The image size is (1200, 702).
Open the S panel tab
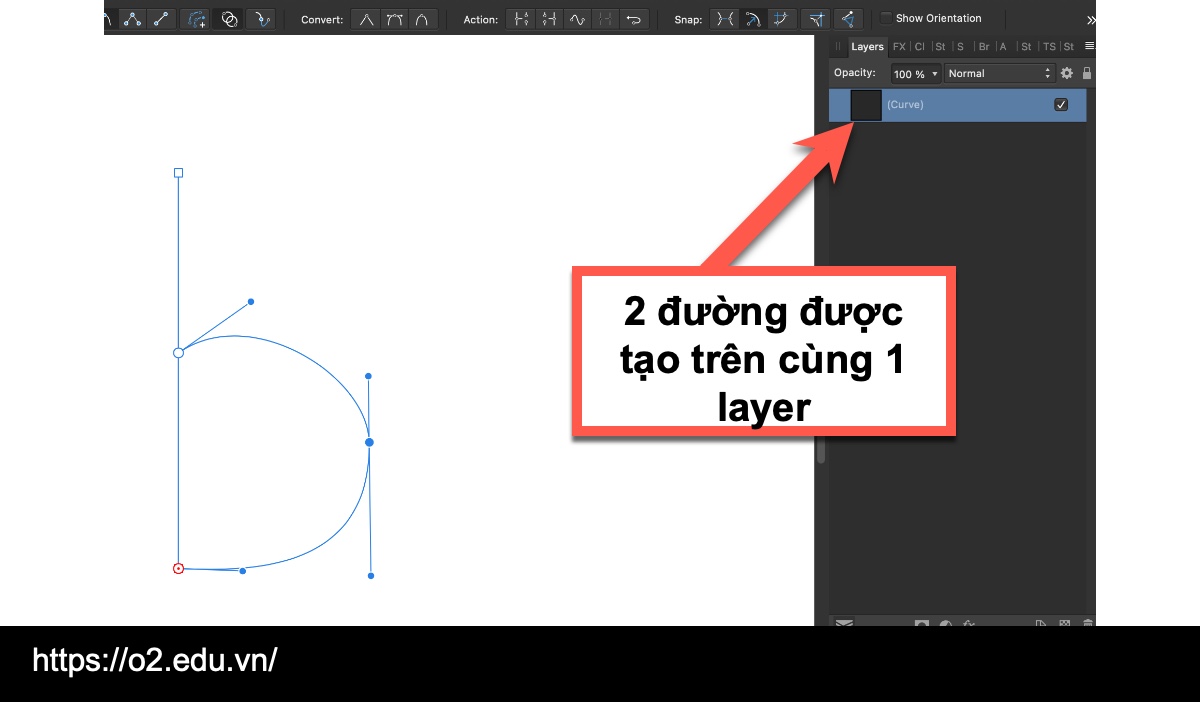coord(960,47)
